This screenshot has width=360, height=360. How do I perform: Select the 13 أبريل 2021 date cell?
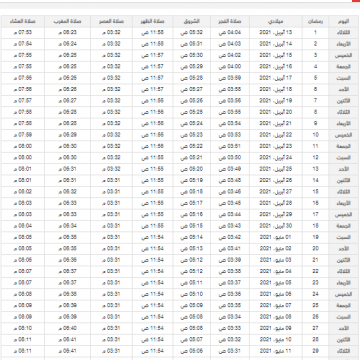[276, 33]
